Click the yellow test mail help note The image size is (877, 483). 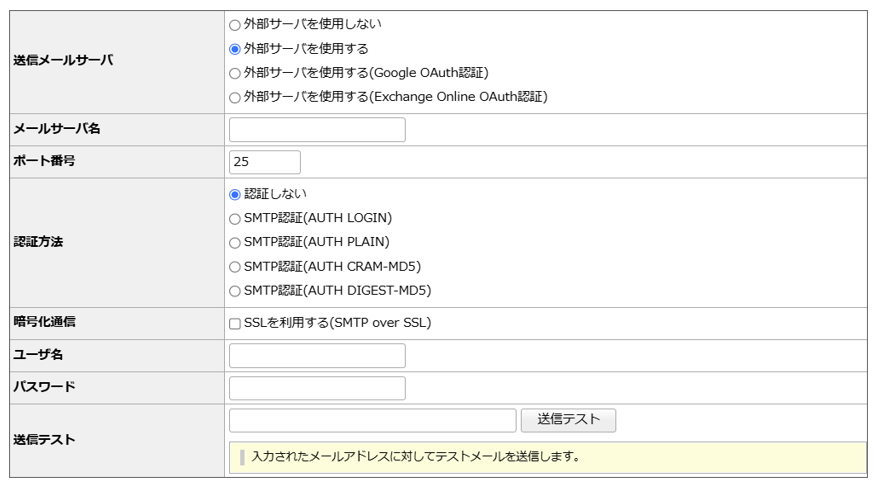548,457
